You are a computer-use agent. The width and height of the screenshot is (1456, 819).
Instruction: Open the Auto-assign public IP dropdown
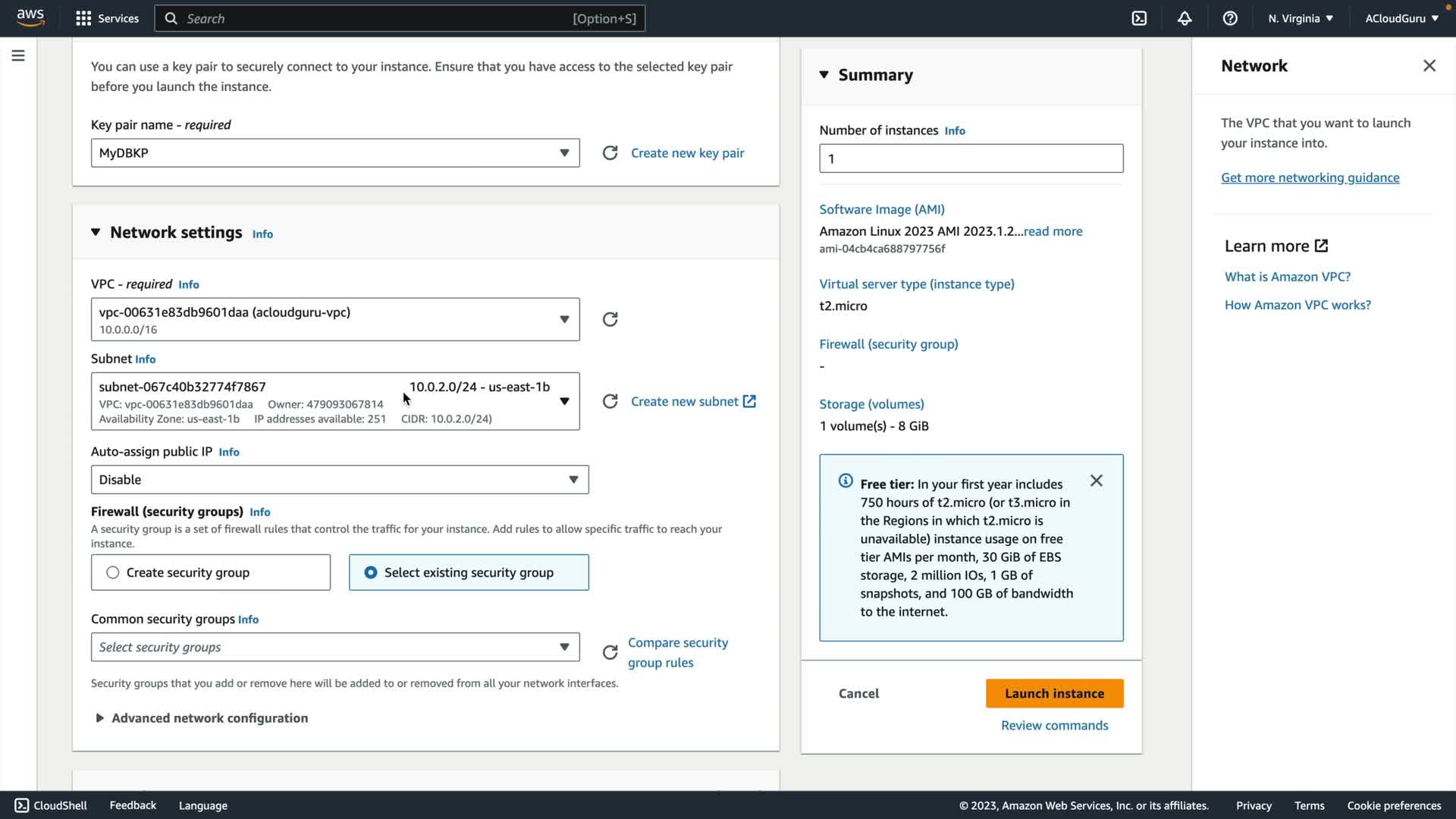(x=339, y=480)
